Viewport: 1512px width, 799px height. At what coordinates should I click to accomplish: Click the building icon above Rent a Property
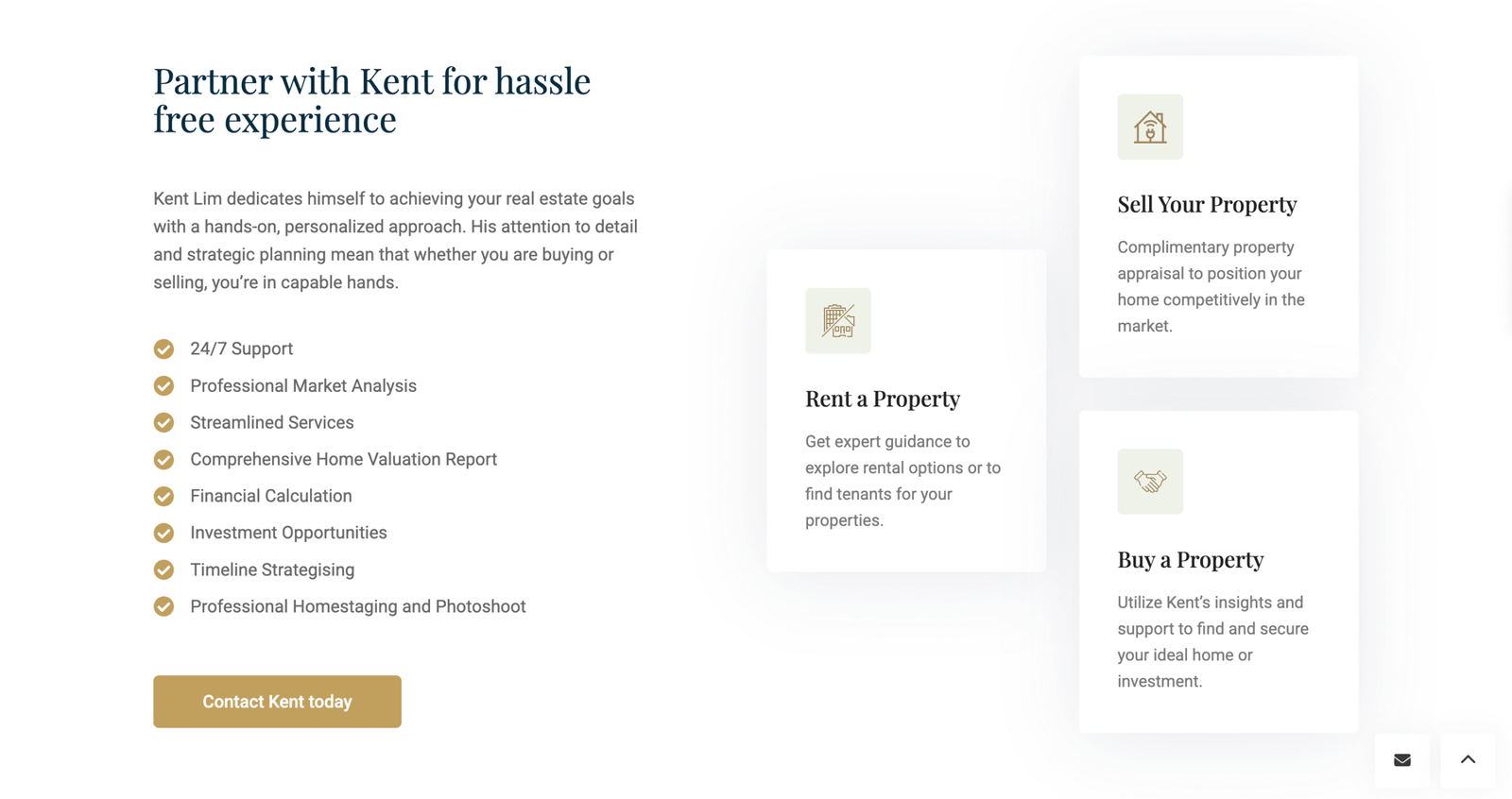(838, 321)
